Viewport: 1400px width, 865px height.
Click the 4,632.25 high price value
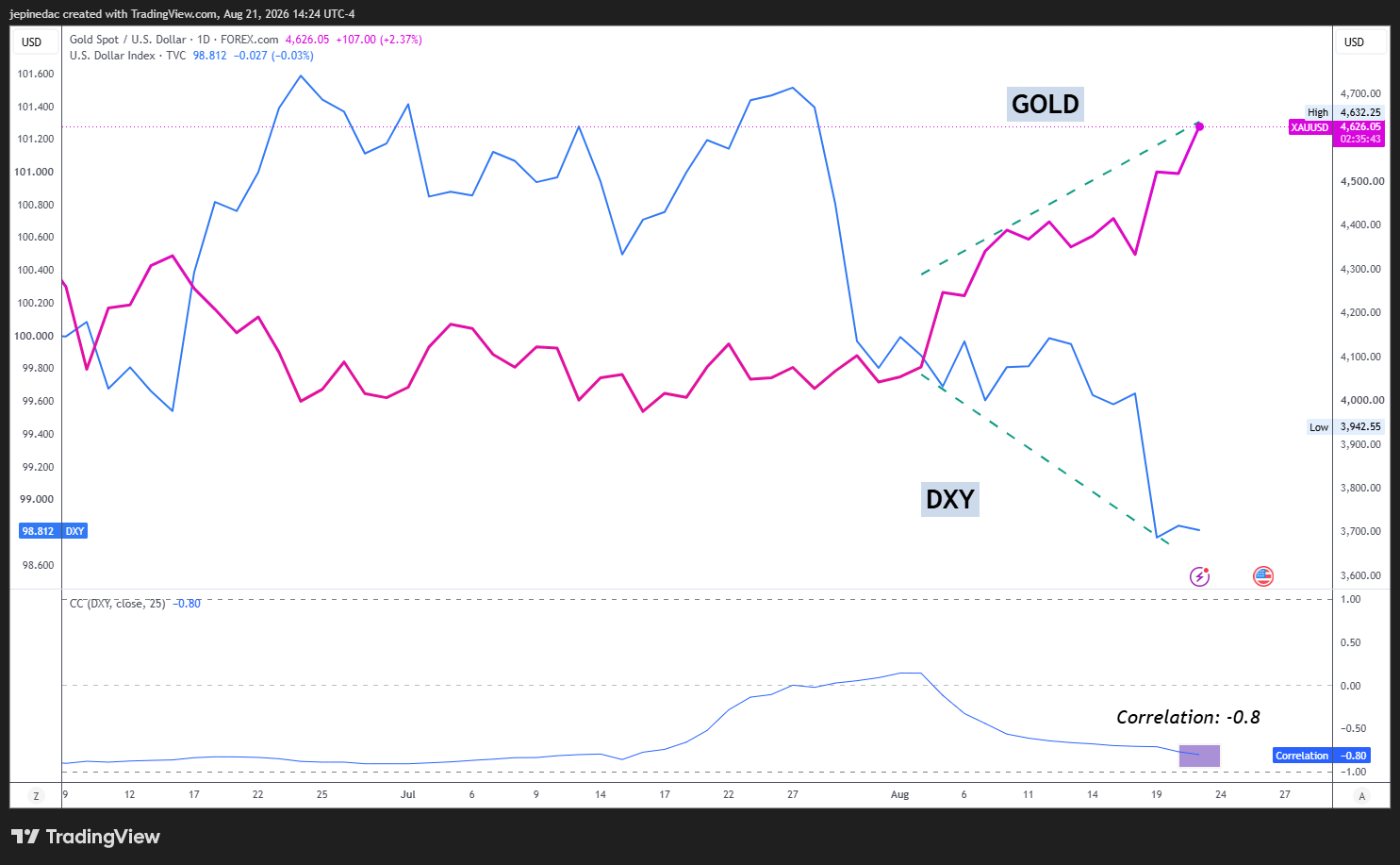(x=1360, y=112)
